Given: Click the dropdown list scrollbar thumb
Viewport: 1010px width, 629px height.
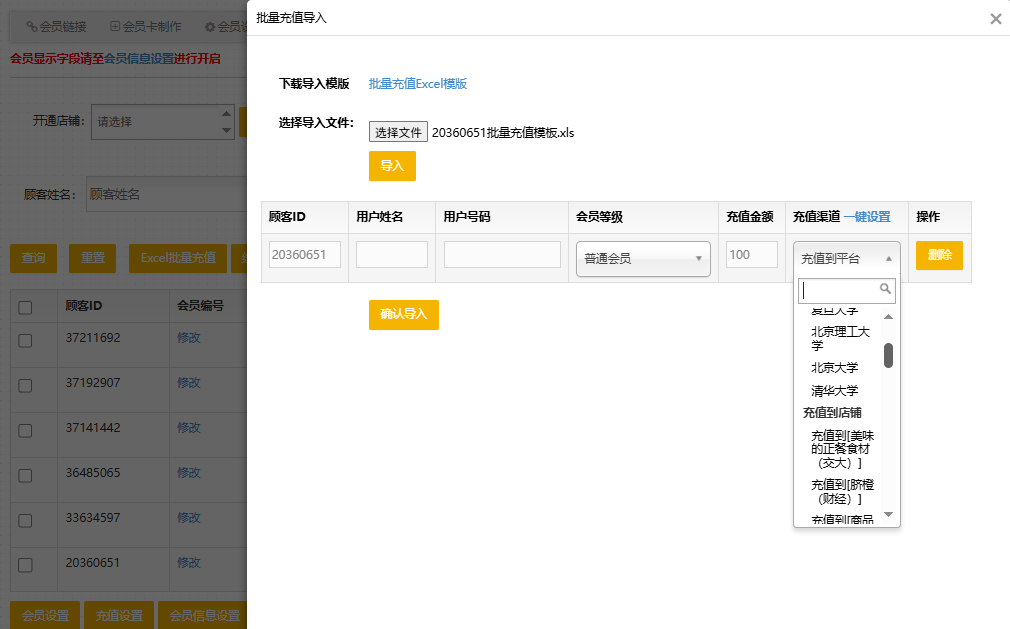Looking at the screenshot, I should click(888, 355).
